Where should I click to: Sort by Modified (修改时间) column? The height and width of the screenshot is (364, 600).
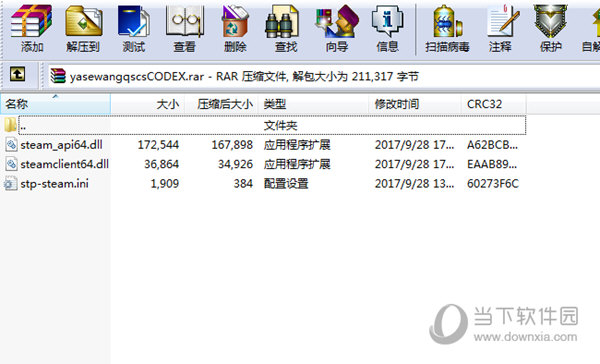415,104
